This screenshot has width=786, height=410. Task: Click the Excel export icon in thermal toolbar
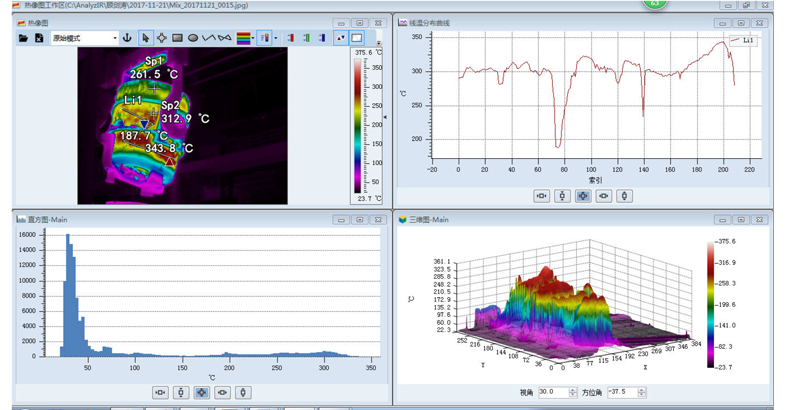(38, 38)
